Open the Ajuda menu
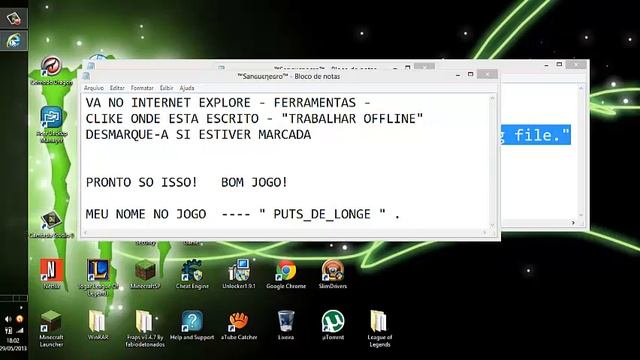The image size is (640, 360). [x=187, y=88]
